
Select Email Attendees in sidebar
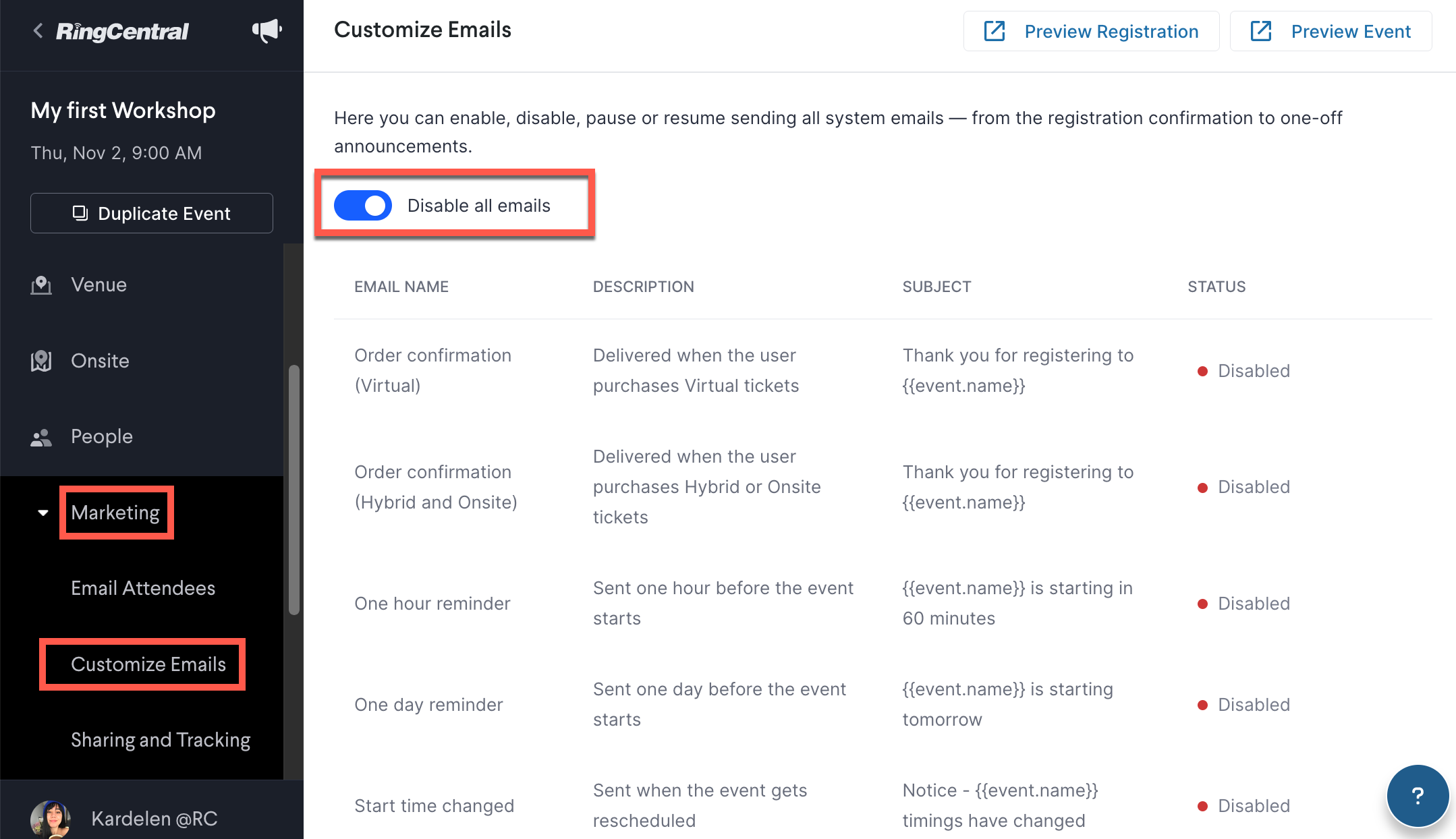[143, 588]
